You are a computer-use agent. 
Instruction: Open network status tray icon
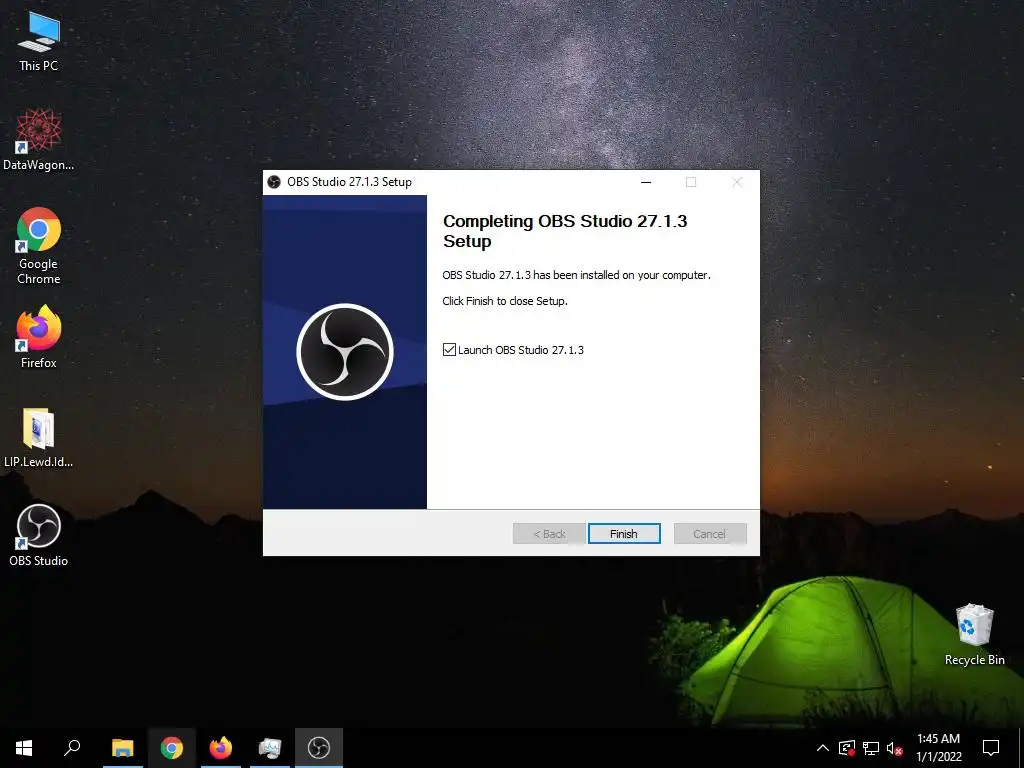point(871,748)
